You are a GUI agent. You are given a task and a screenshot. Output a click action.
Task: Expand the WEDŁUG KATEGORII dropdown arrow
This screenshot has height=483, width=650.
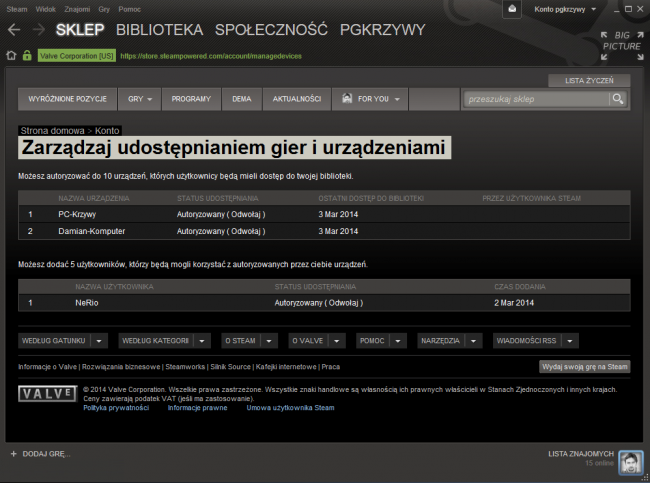coord(202,341)
